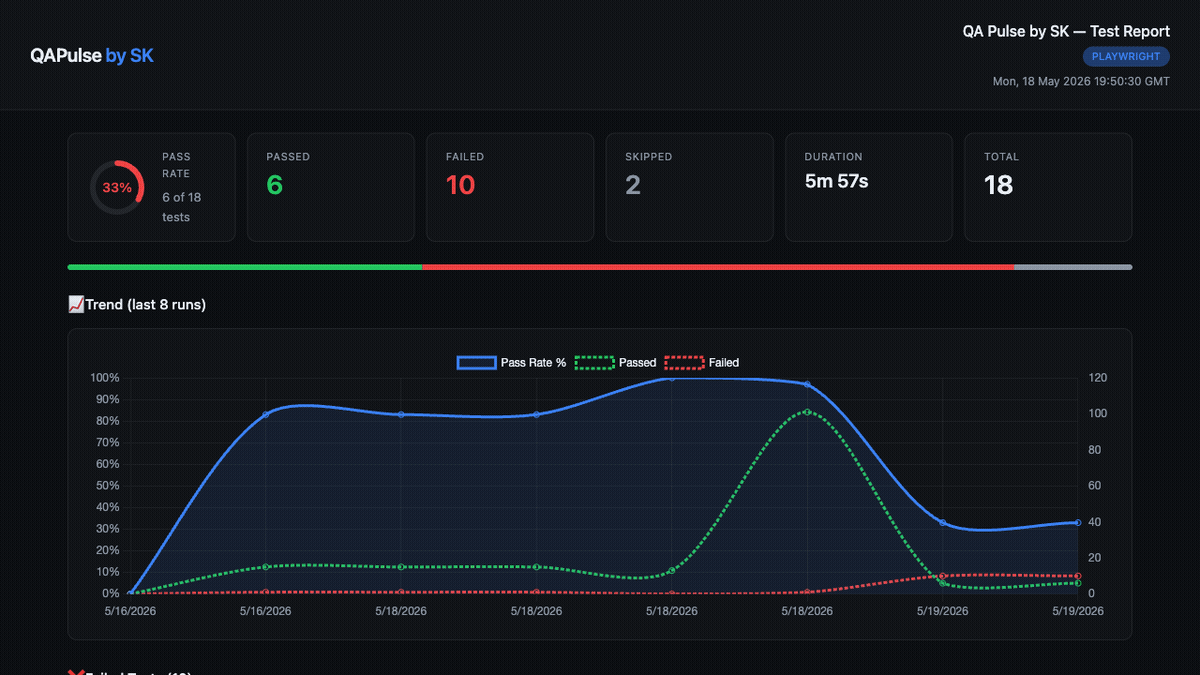Click the peak Passed data point near 100
The width and height of the screenshot is (1200, 675).
click(807, 412)
